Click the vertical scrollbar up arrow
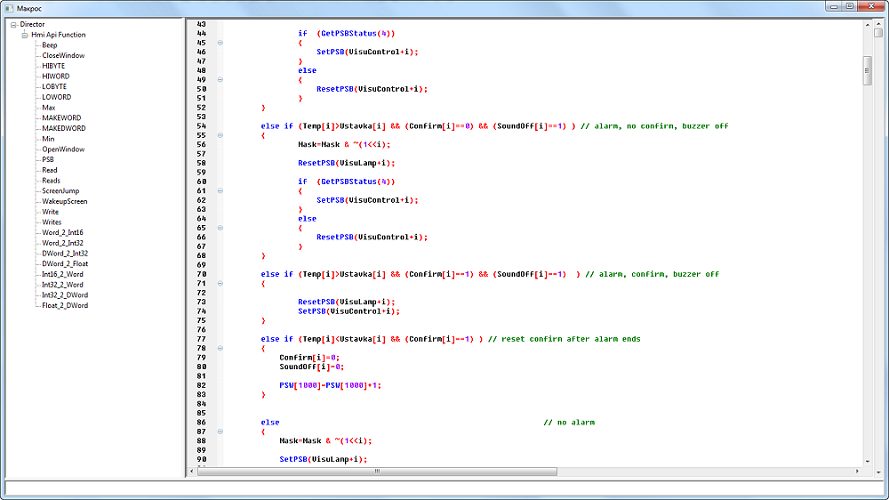The width and height of the screenshot is (889, 500). point(868,24)
